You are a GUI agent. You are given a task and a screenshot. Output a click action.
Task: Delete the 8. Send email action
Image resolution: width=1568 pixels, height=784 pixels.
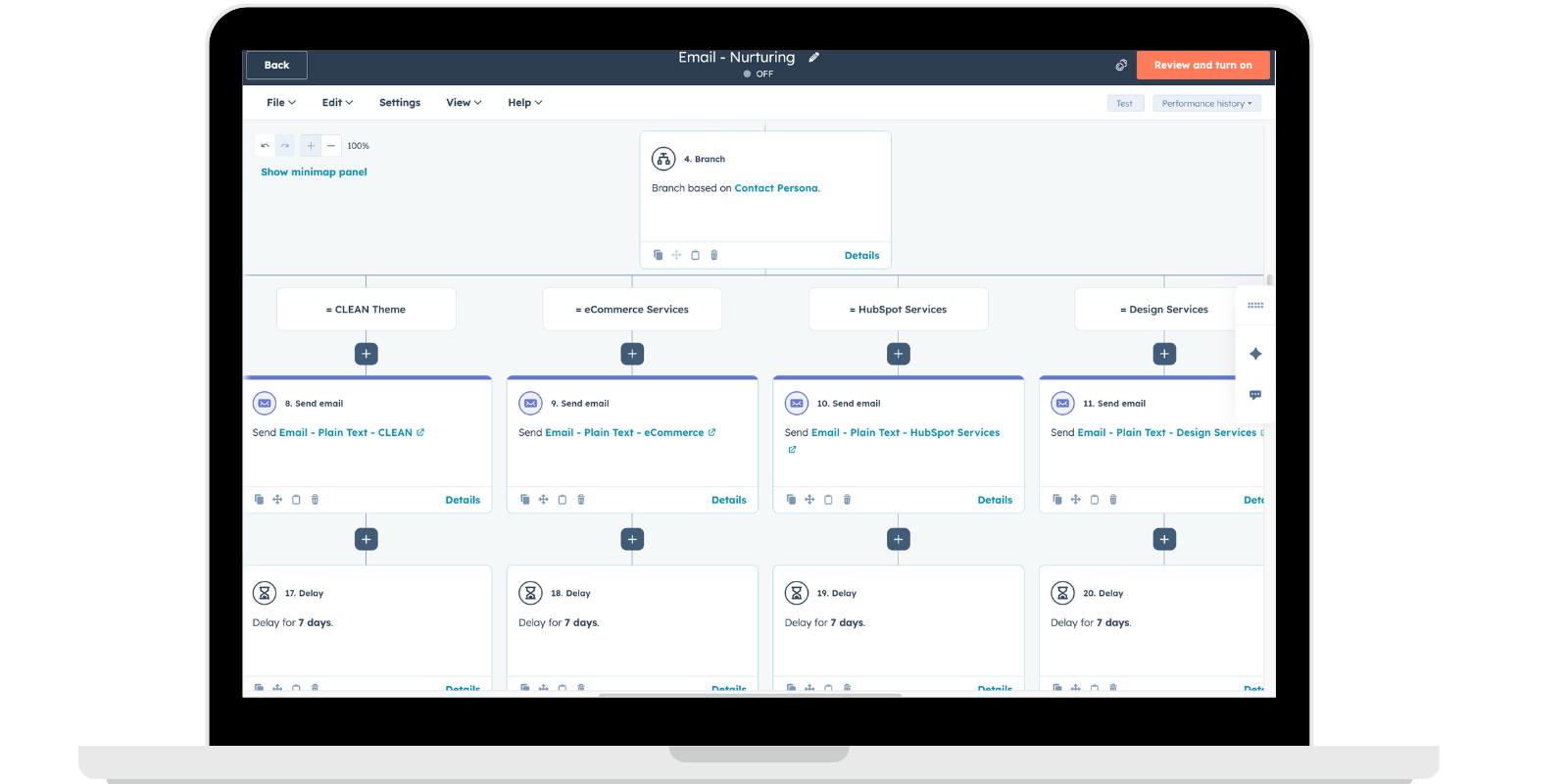[x=315, y=499]
